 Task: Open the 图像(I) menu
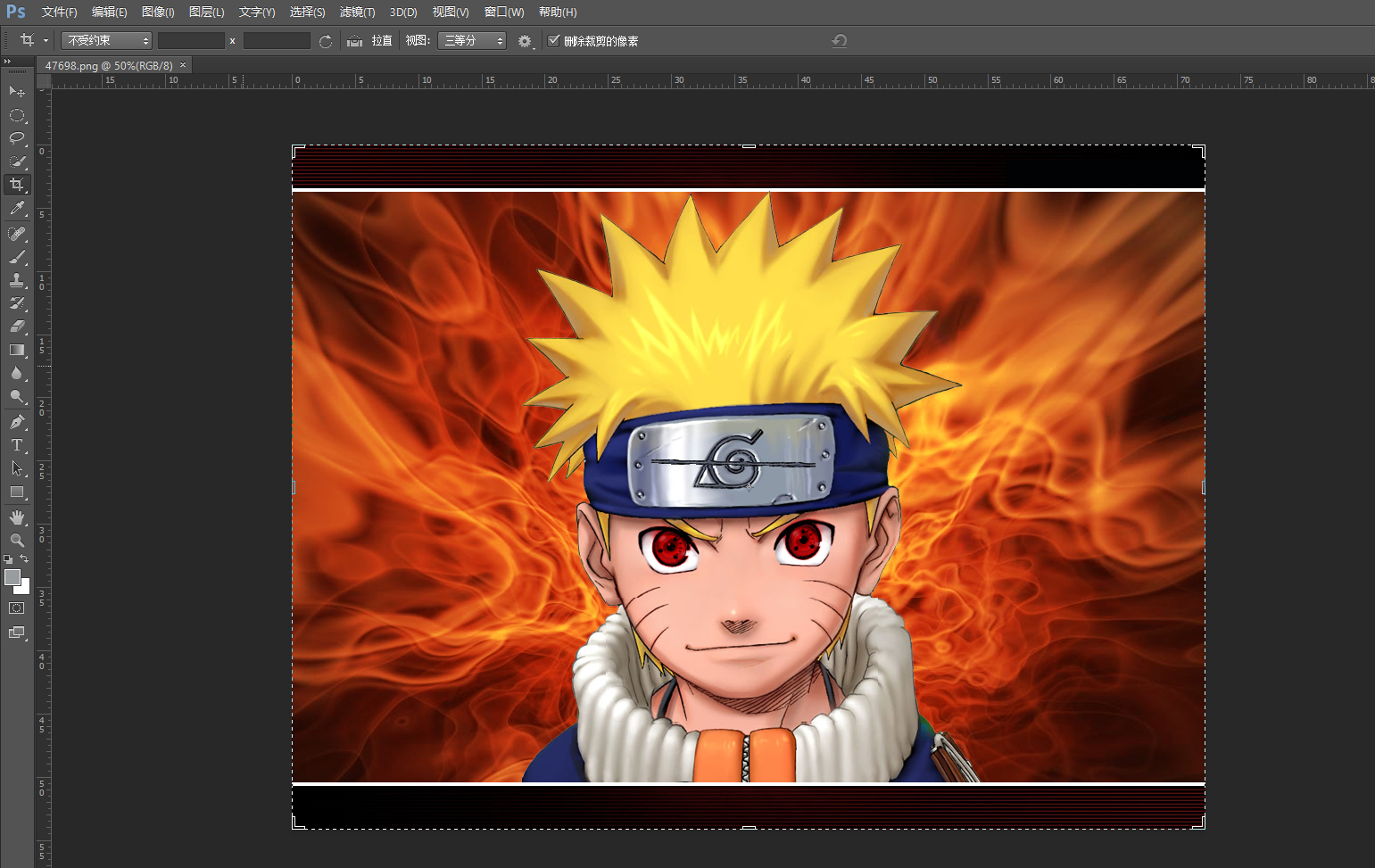158,12
